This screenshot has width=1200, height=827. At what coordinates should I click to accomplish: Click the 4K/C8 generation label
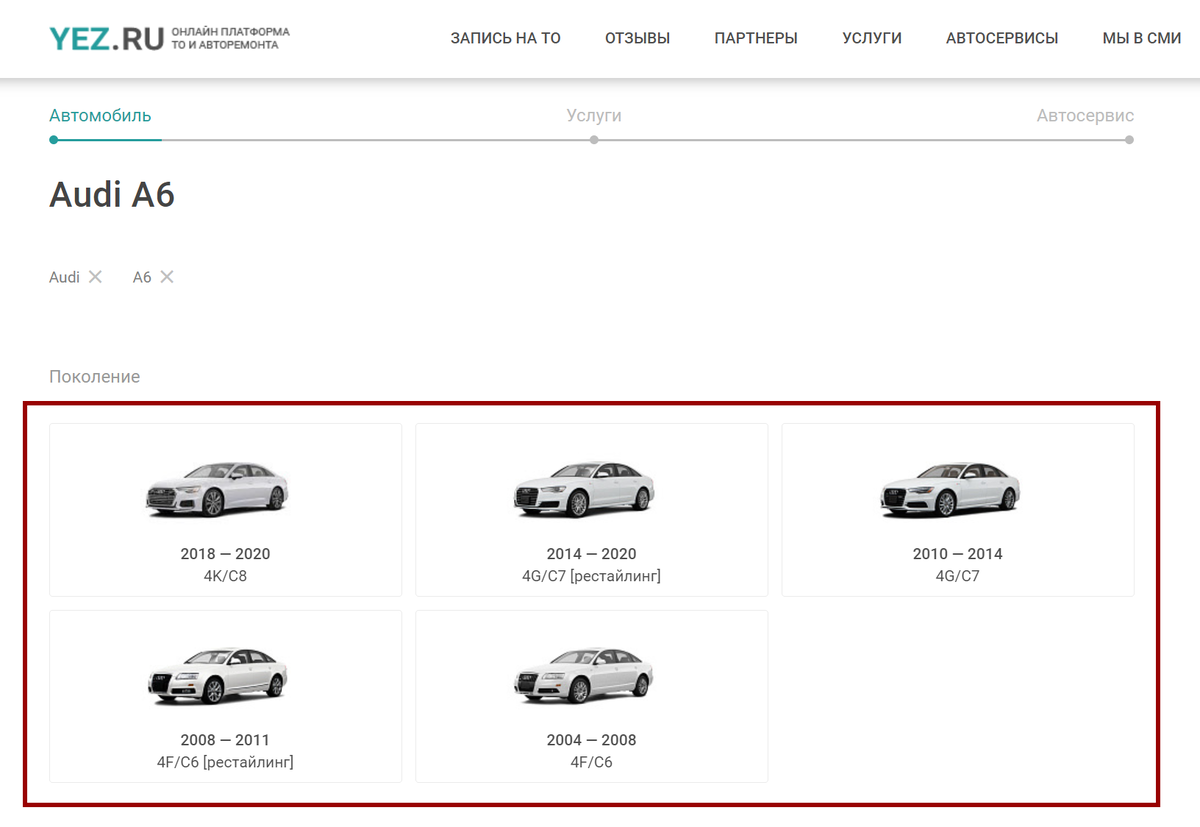click(x=225, y=576)
